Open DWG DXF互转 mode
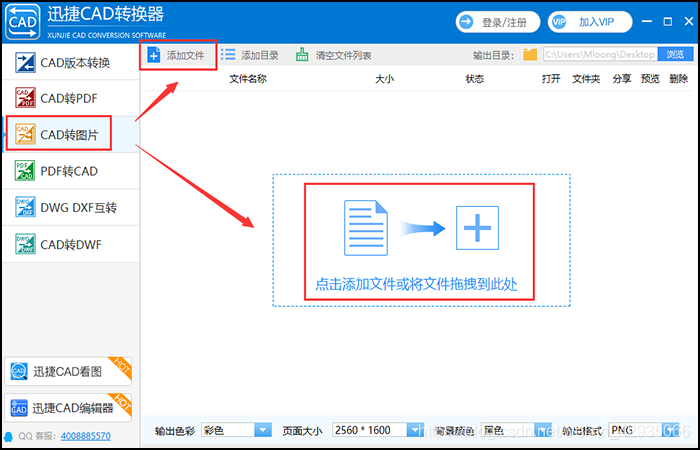 click(71, 208)
